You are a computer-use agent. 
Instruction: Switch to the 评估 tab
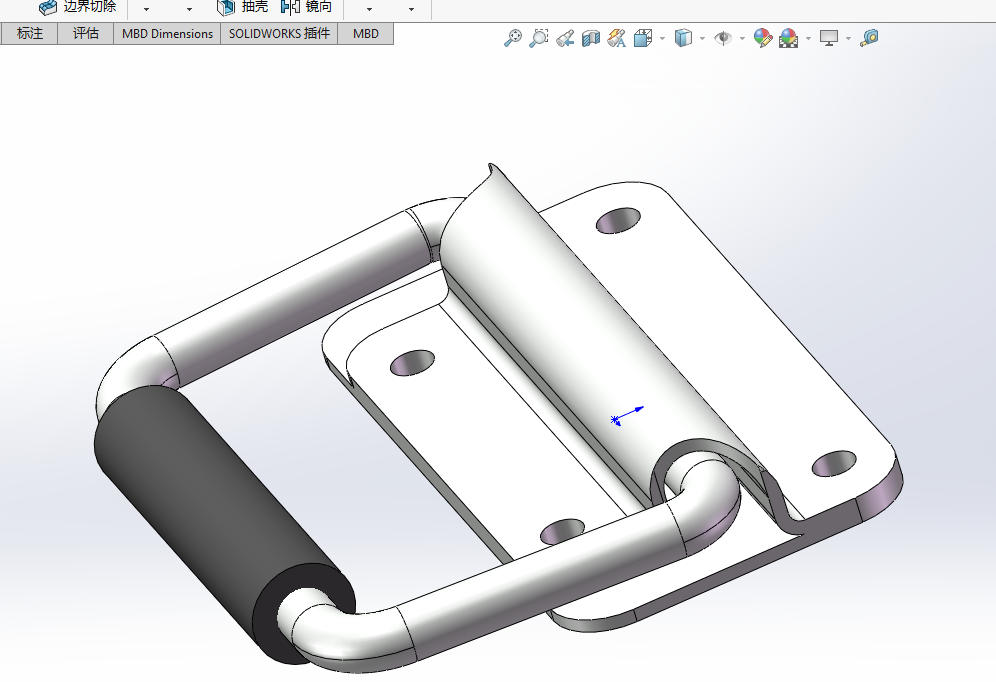tap(86, 33)
